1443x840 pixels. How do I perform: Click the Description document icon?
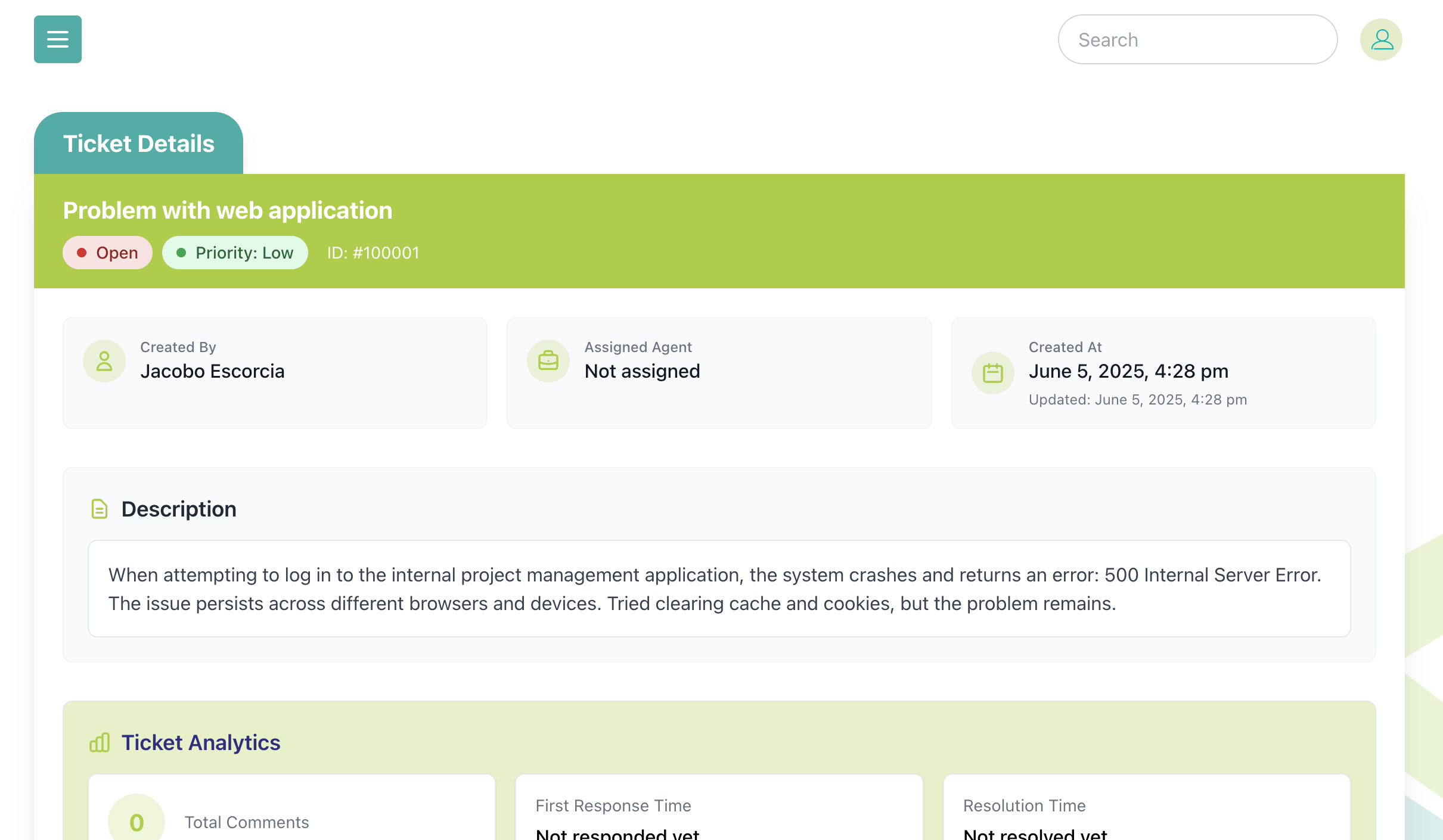pos(99,509)
